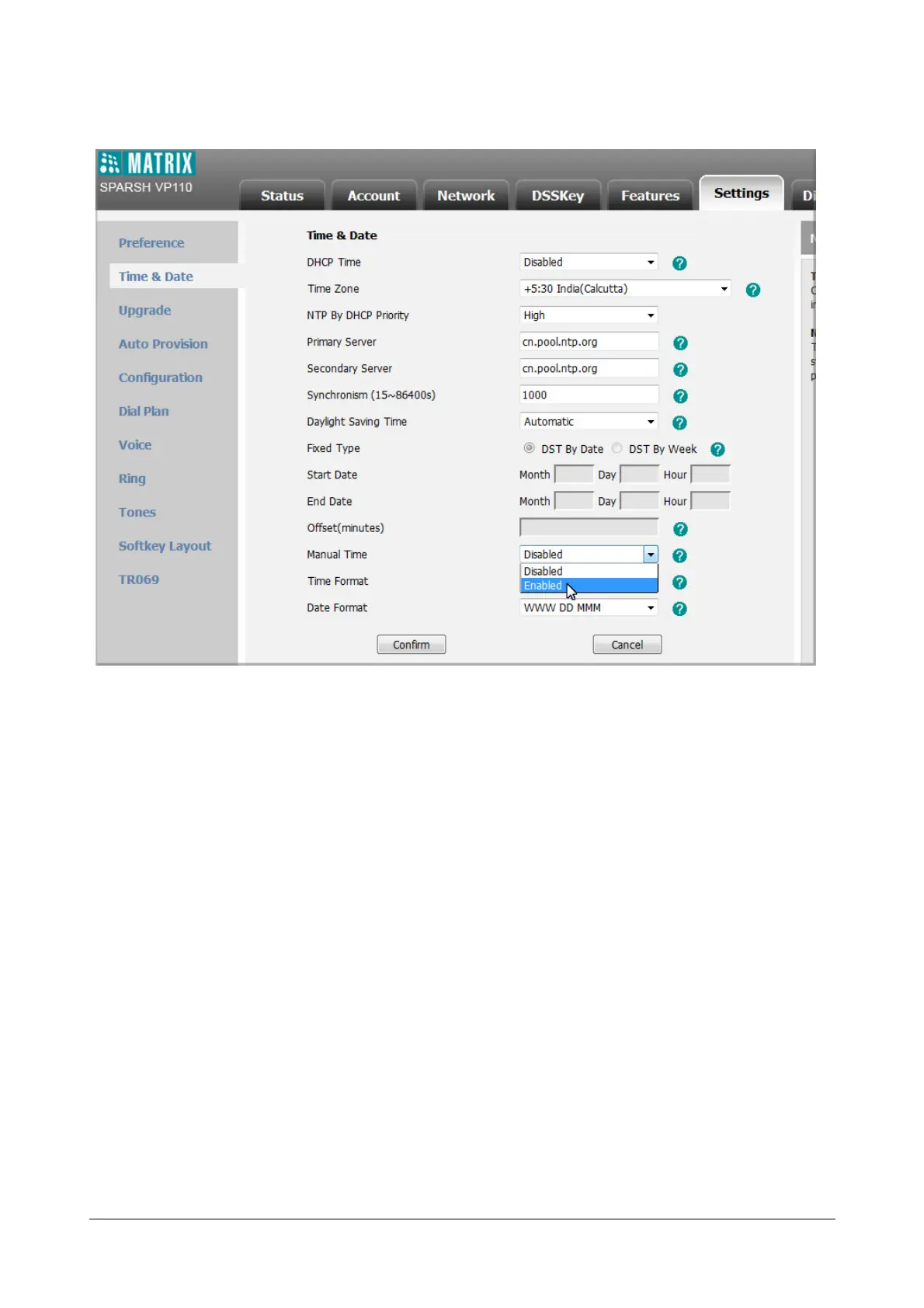Viewport: 924px width, 1308px height.
Task: Click the End Date Day field
Action: click(x=640, y=501)
